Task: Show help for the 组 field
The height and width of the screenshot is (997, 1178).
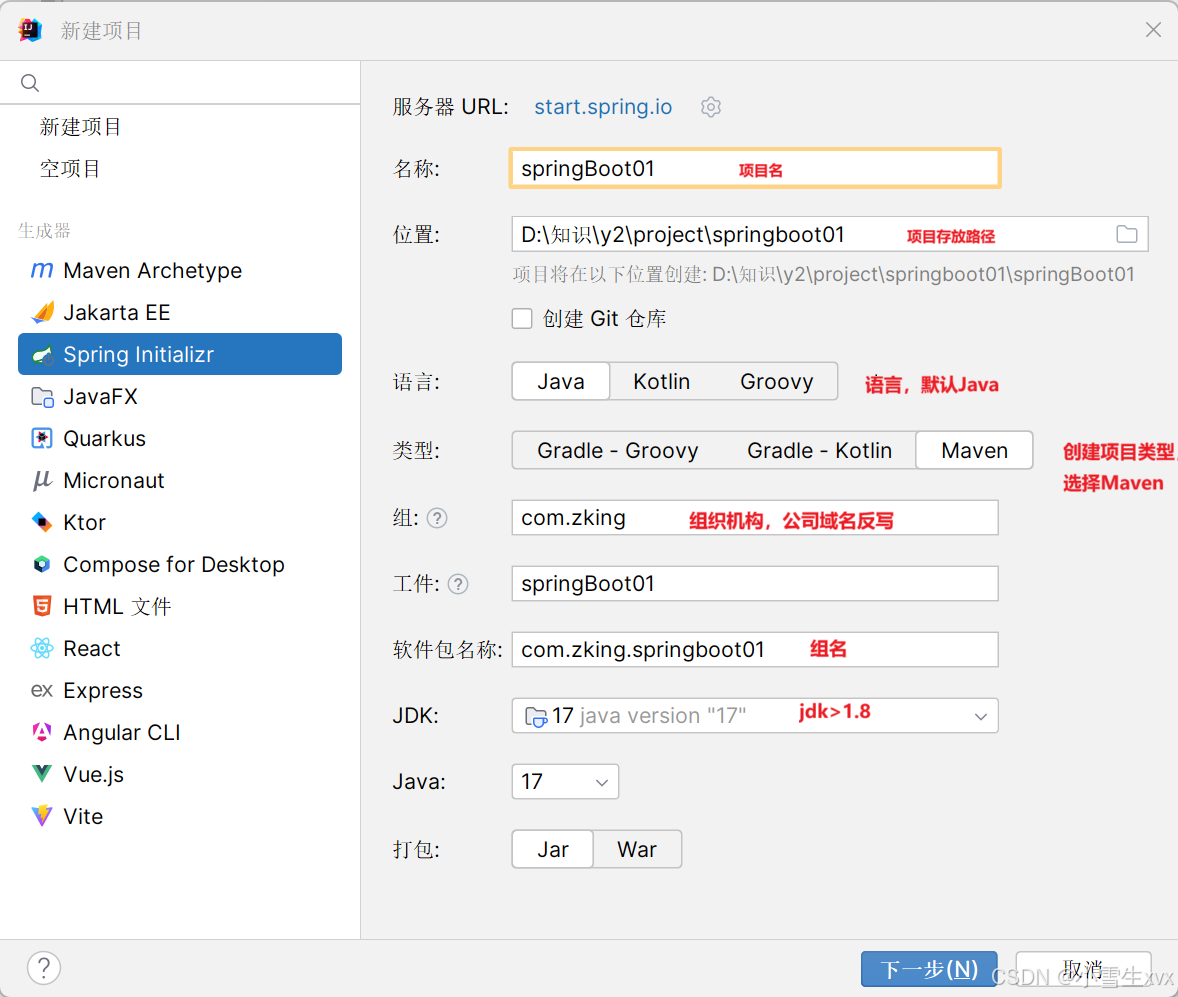Action: pyautogui.click(x=437, y=518)
